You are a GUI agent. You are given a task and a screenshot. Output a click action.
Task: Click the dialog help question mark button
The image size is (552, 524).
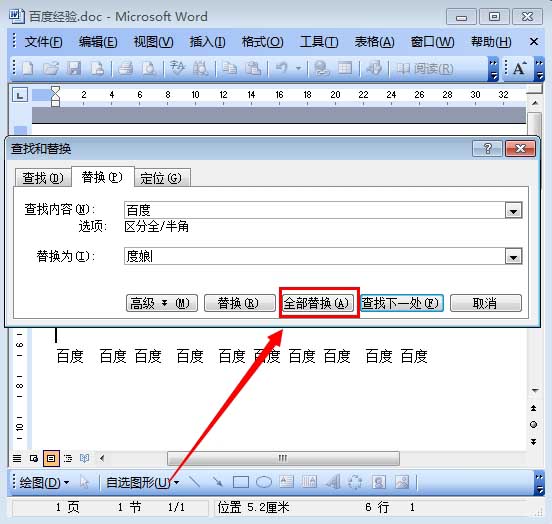487,149
